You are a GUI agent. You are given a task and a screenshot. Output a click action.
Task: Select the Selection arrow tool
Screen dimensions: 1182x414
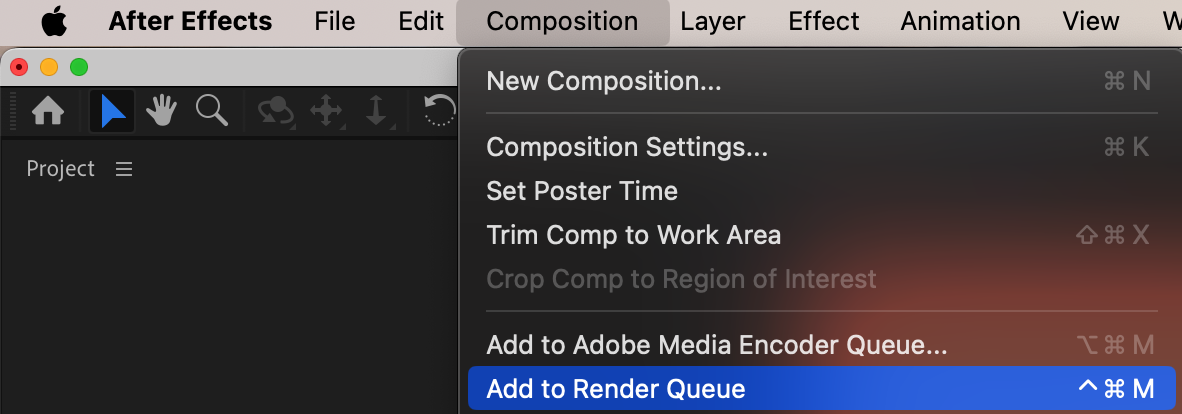click(x=112, y=111)
